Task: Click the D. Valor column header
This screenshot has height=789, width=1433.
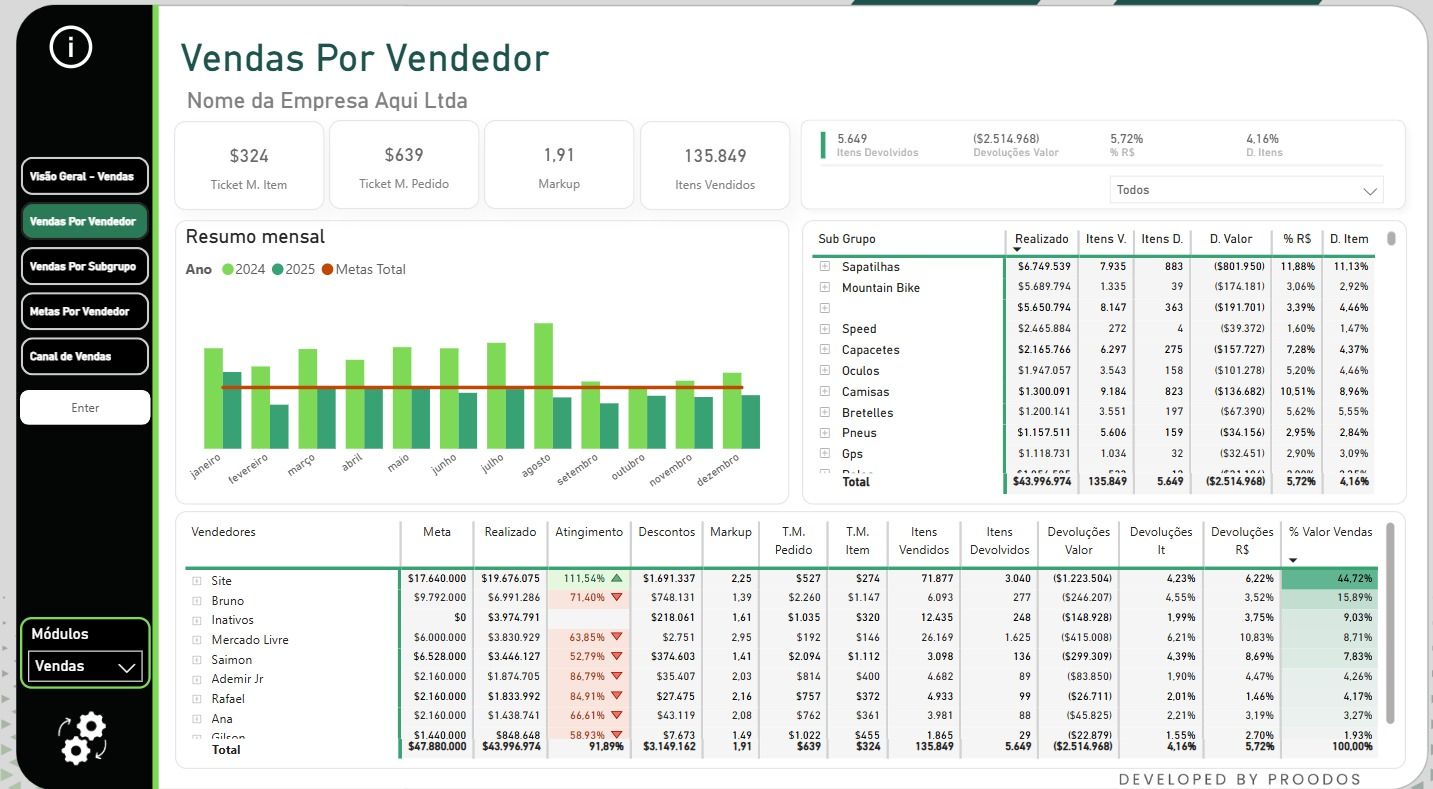Action: point(1231,239)
